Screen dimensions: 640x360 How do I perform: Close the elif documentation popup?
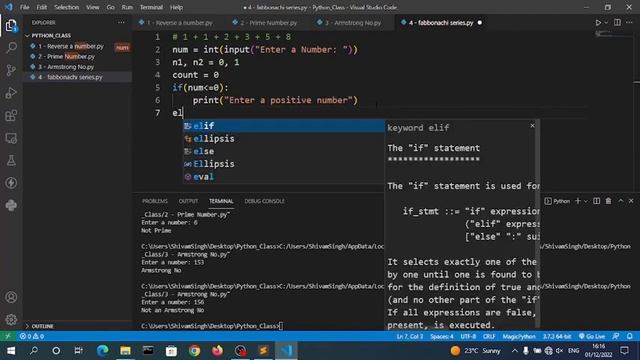[x=532, y=126]
